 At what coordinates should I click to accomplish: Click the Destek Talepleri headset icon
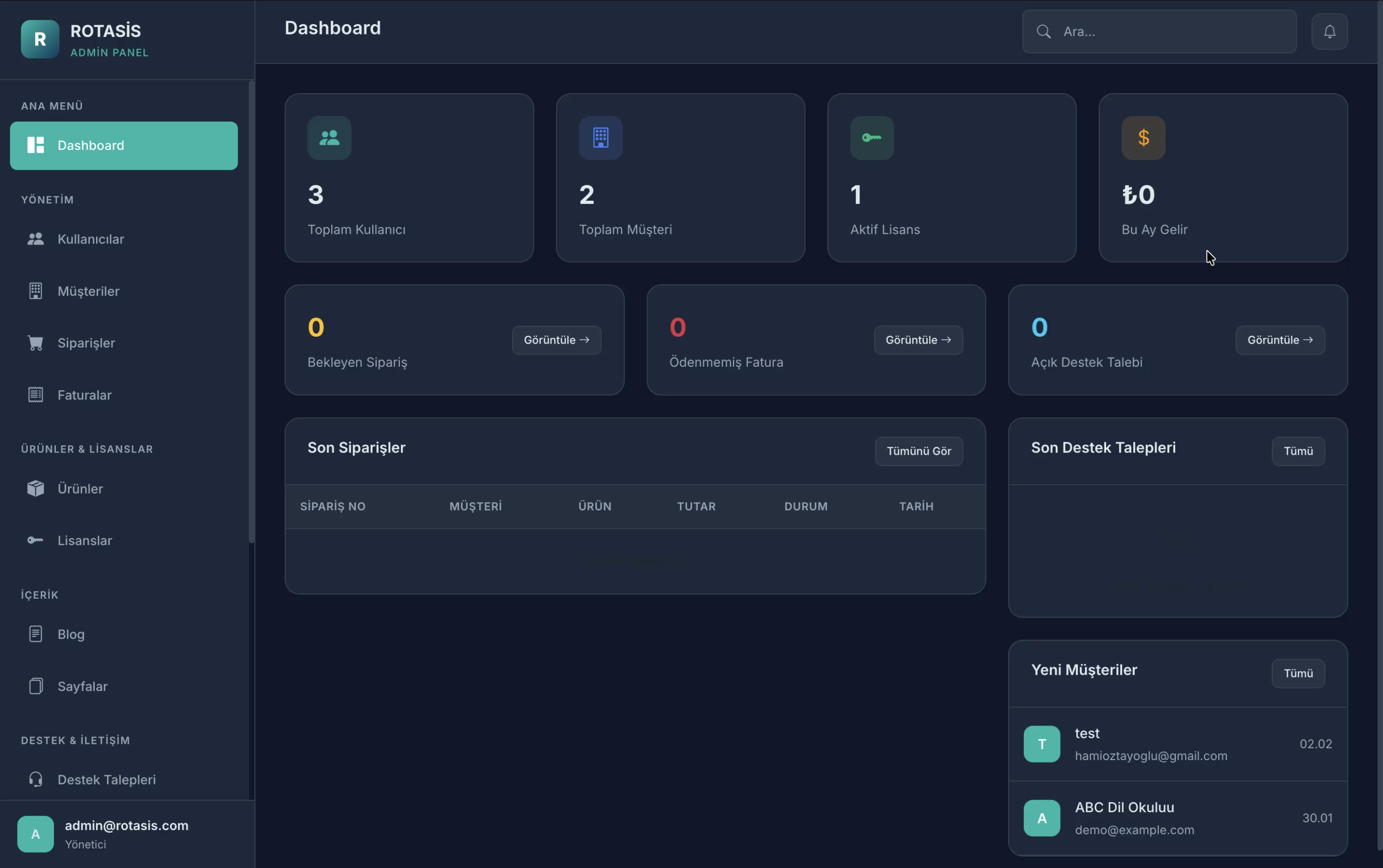coord(35,779)
